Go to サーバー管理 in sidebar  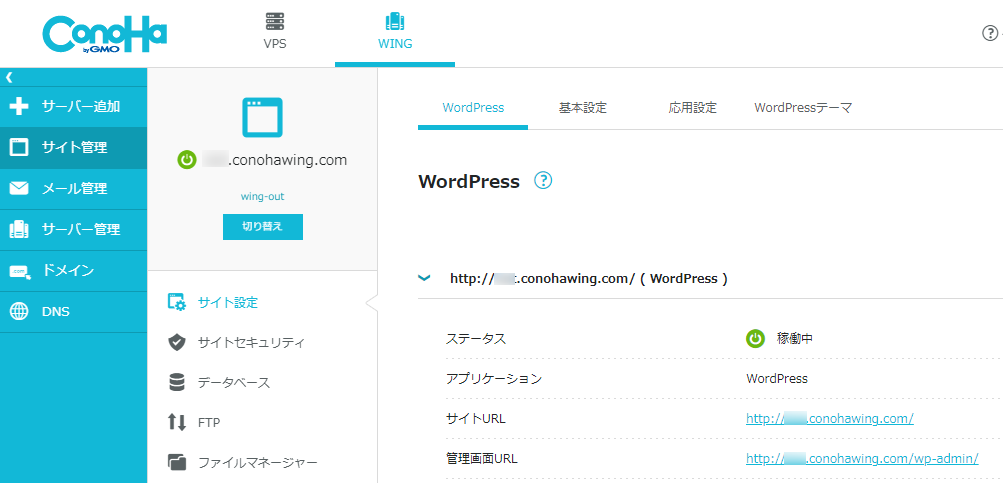pos(73,229)
